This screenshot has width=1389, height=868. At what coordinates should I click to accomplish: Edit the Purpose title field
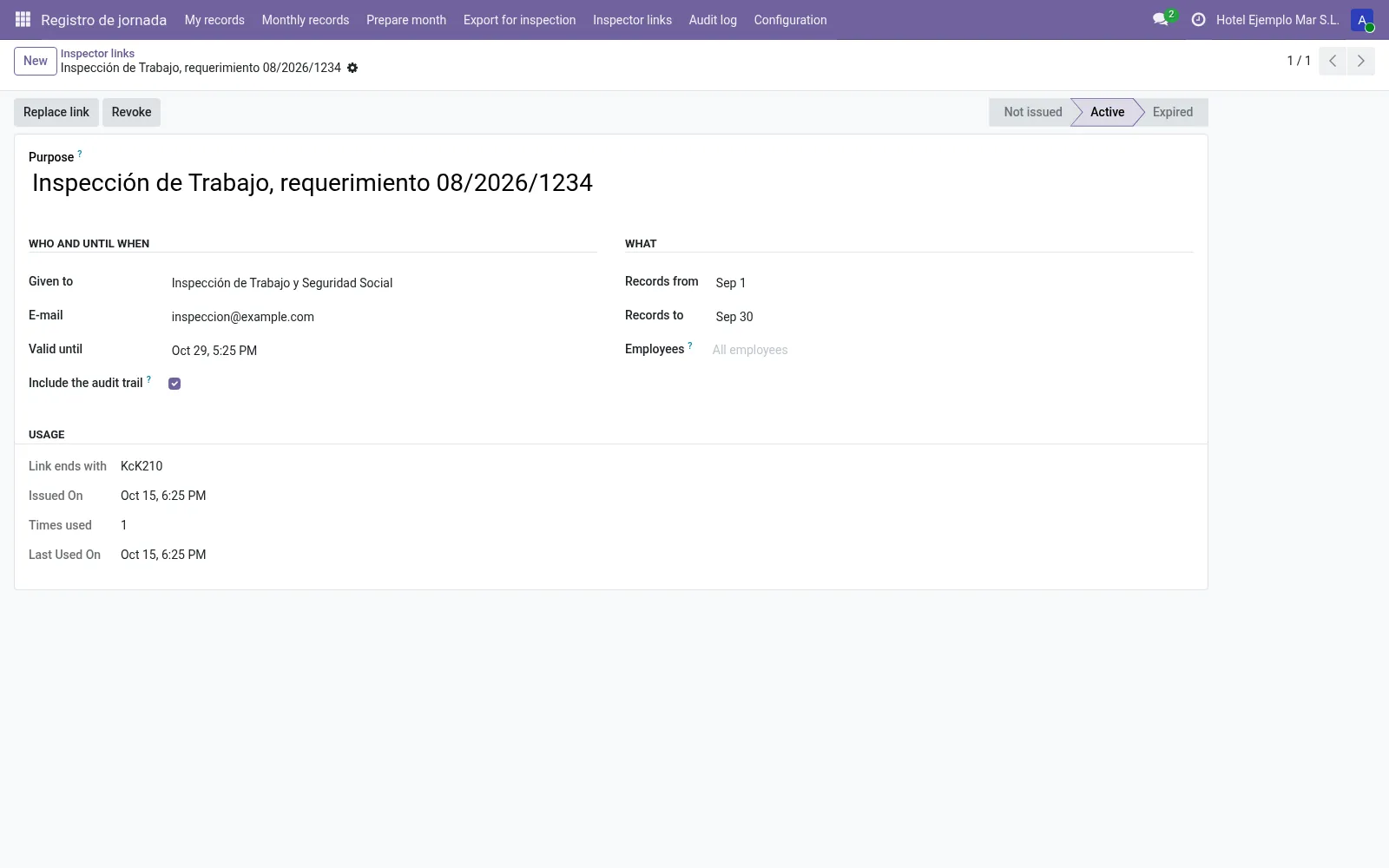610,183
